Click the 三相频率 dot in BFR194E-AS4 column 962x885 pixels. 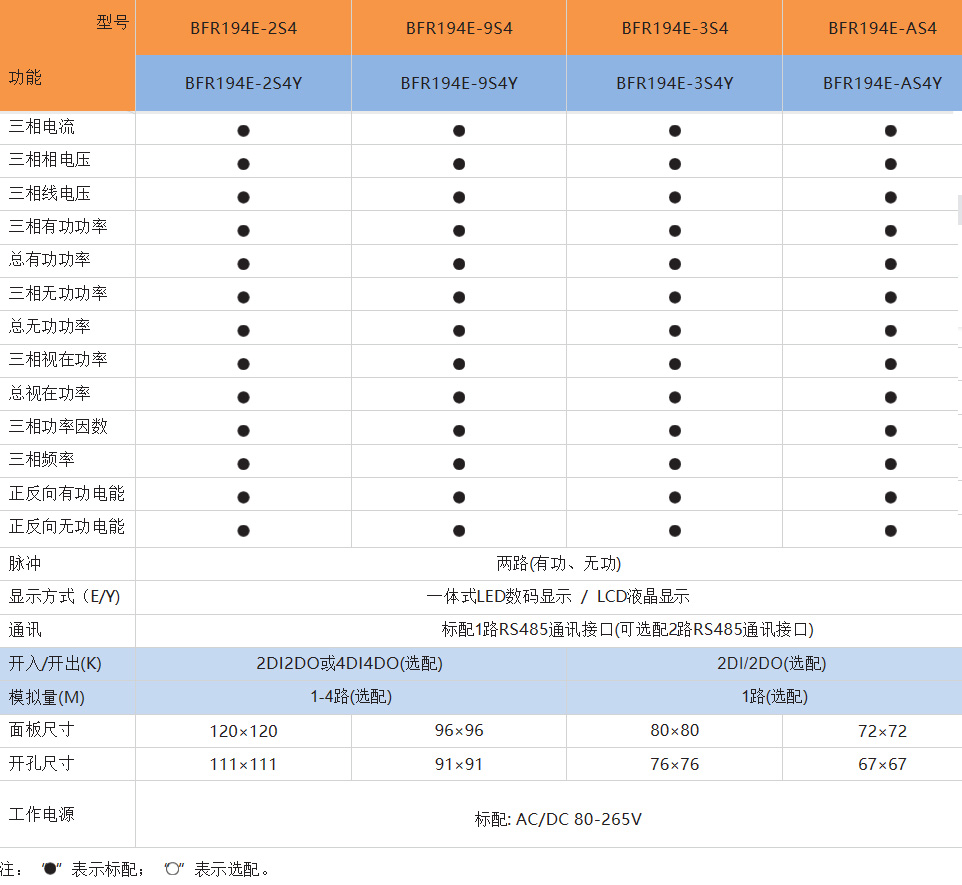point(890,464)
